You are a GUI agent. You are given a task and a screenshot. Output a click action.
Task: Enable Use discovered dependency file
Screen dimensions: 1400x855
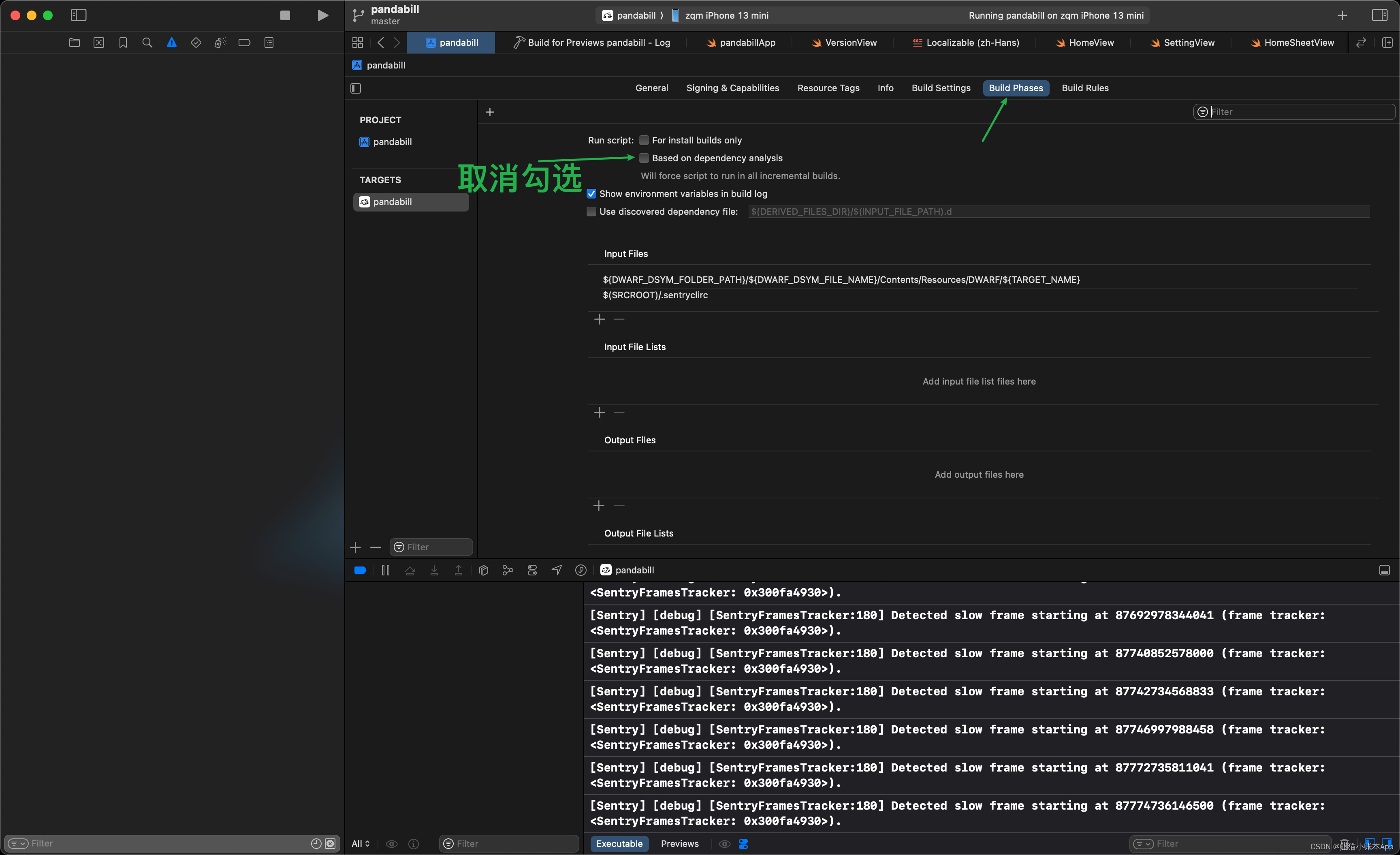pyautogui.click(x=591, y=212)
